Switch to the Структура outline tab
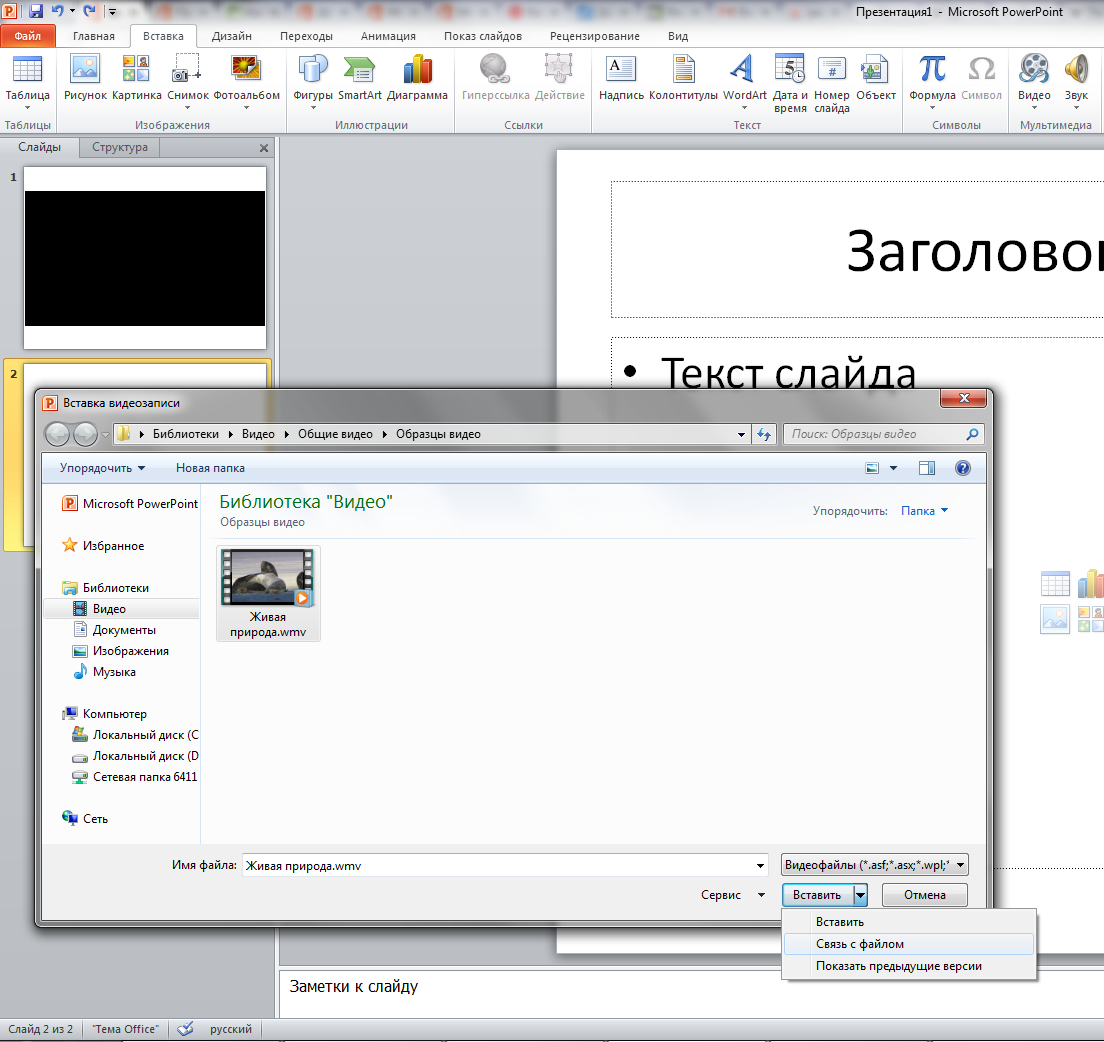 tap(120, 147)
